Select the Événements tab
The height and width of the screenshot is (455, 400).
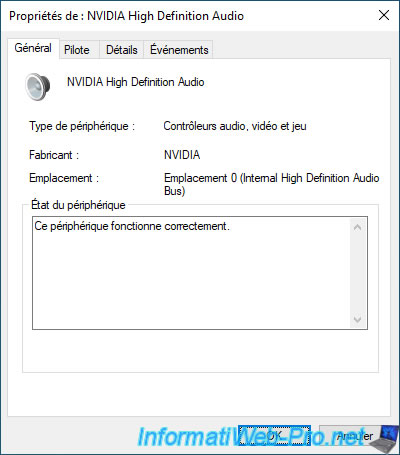point(179,50)
